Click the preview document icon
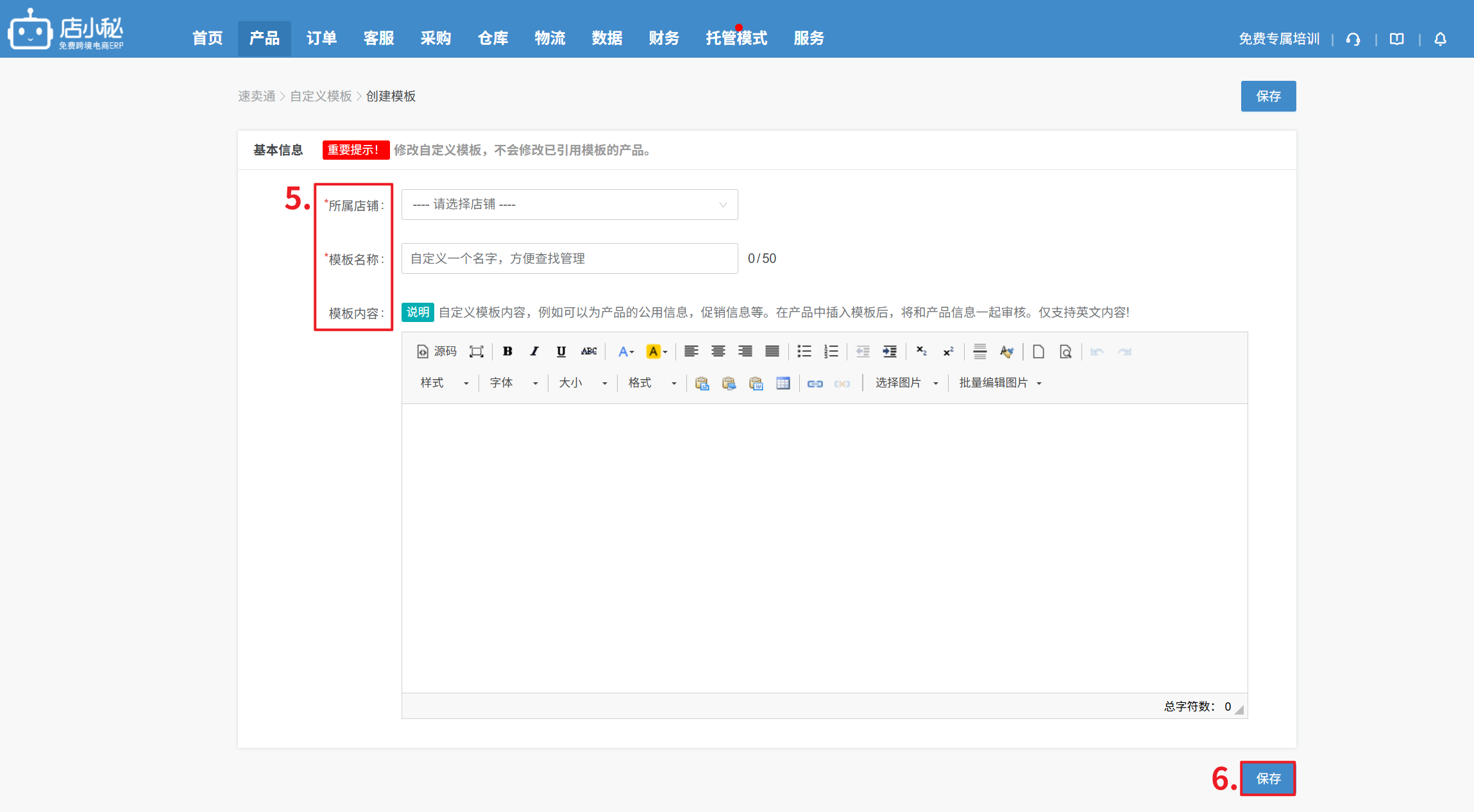The image size is (1474, 812). click(1065, 351)
